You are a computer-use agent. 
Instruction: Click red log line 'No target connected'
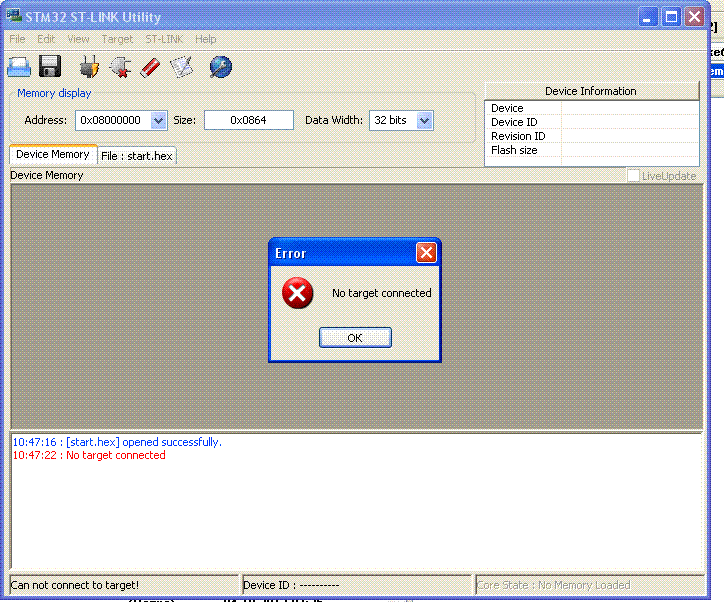(89, 455)
